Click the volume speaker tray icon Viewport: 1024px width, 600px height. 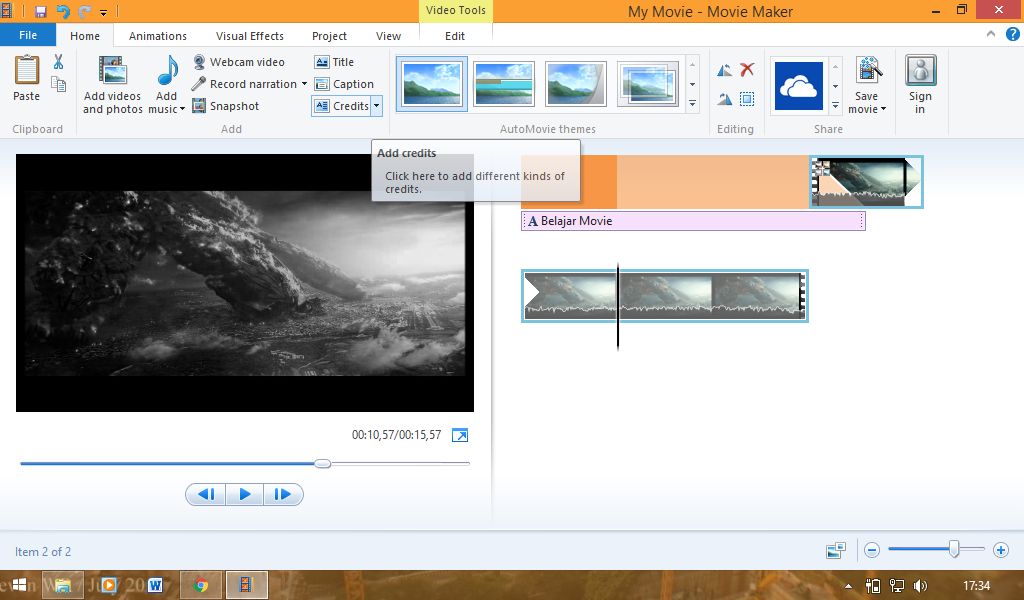920,586
